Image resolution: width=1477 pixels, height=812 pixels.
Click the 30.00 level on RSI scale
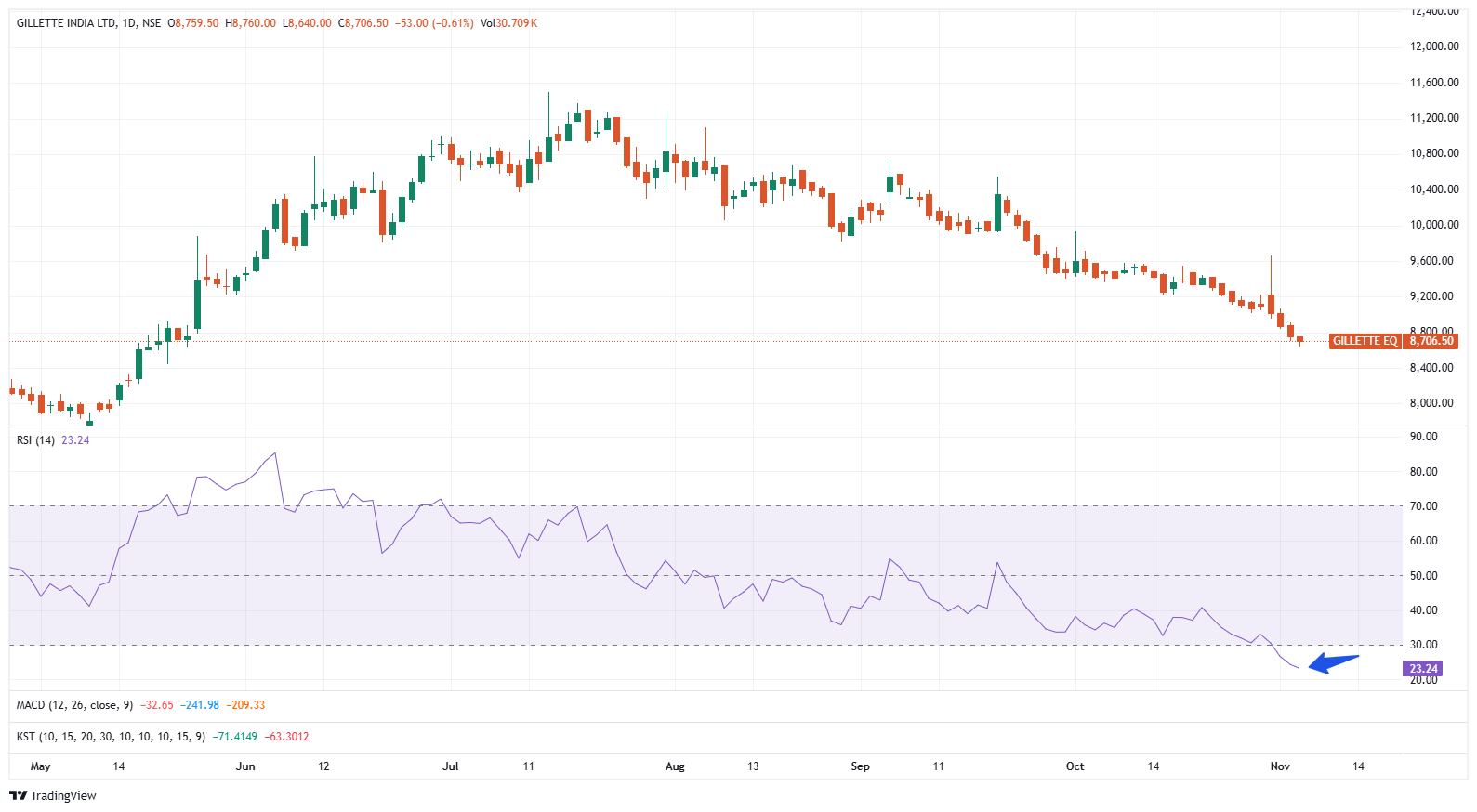pyautogui.click(x=1424, y=645)
